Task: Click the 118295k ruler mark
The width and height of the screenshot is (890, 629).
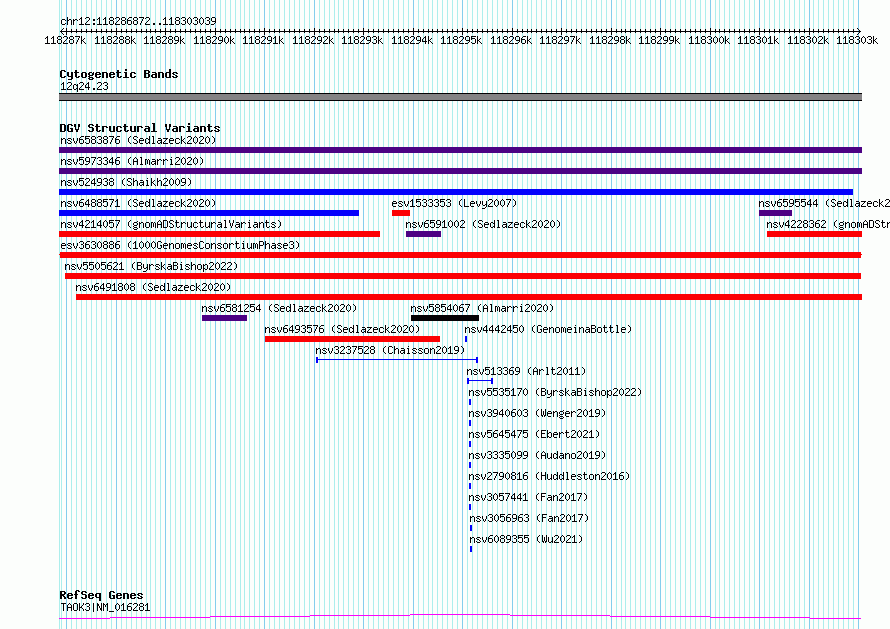Action: pos(461,40)
